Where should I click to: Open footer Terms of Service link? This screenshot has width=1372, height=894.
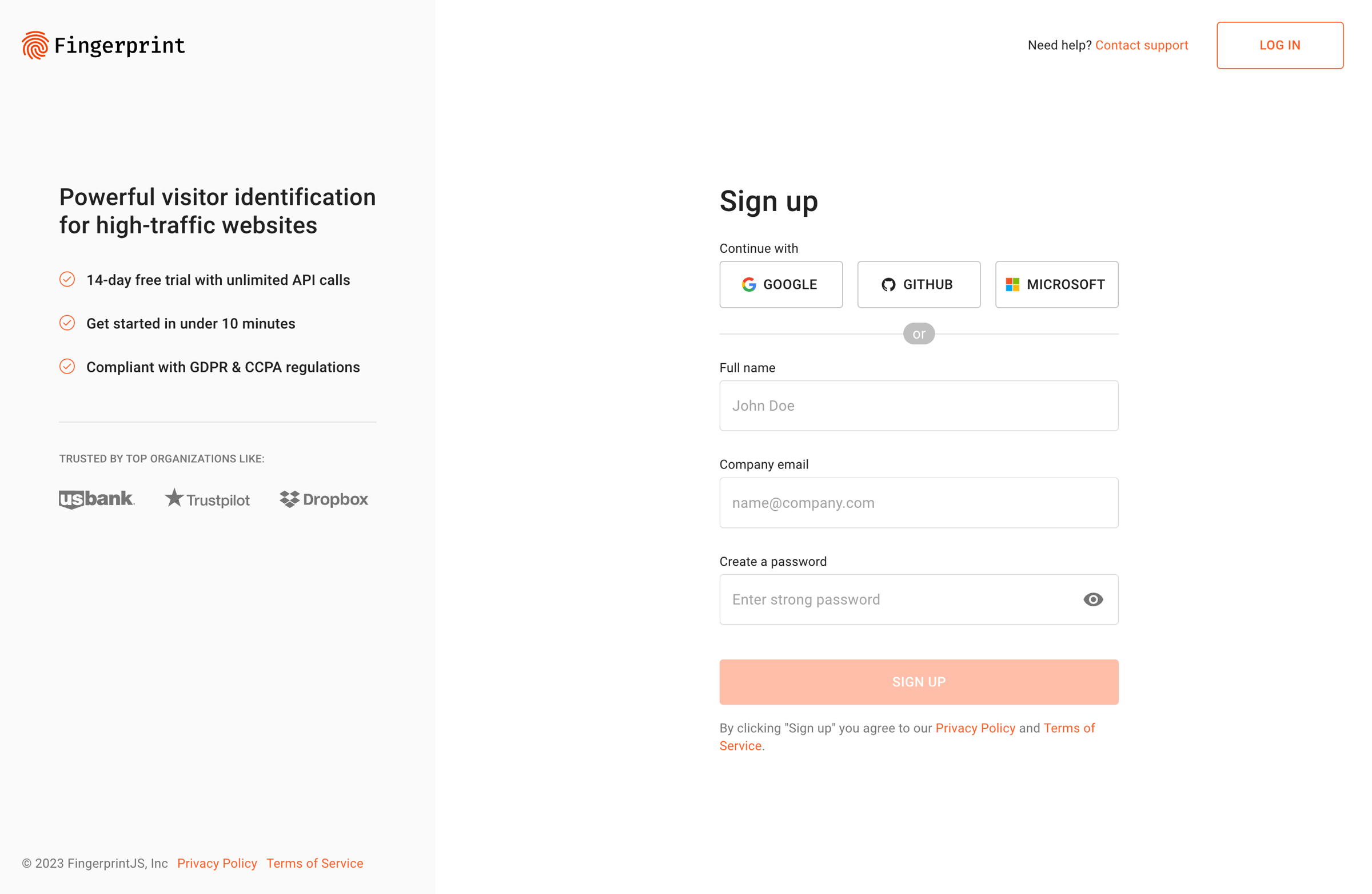(x=315, y=863)
